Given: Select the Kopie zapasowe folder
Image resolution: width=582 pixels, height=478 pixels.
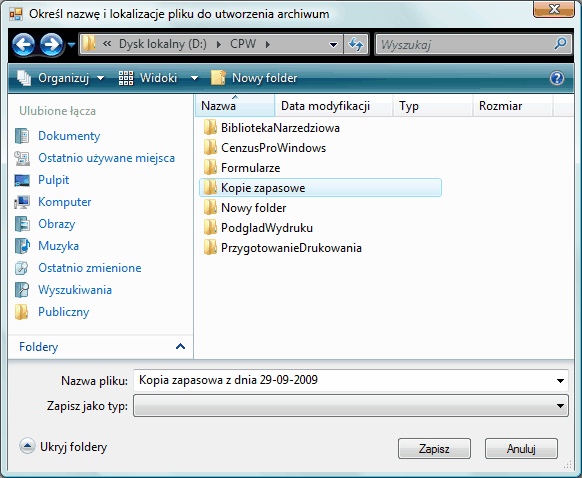Looking at the screenshot, I should [320, 188].
